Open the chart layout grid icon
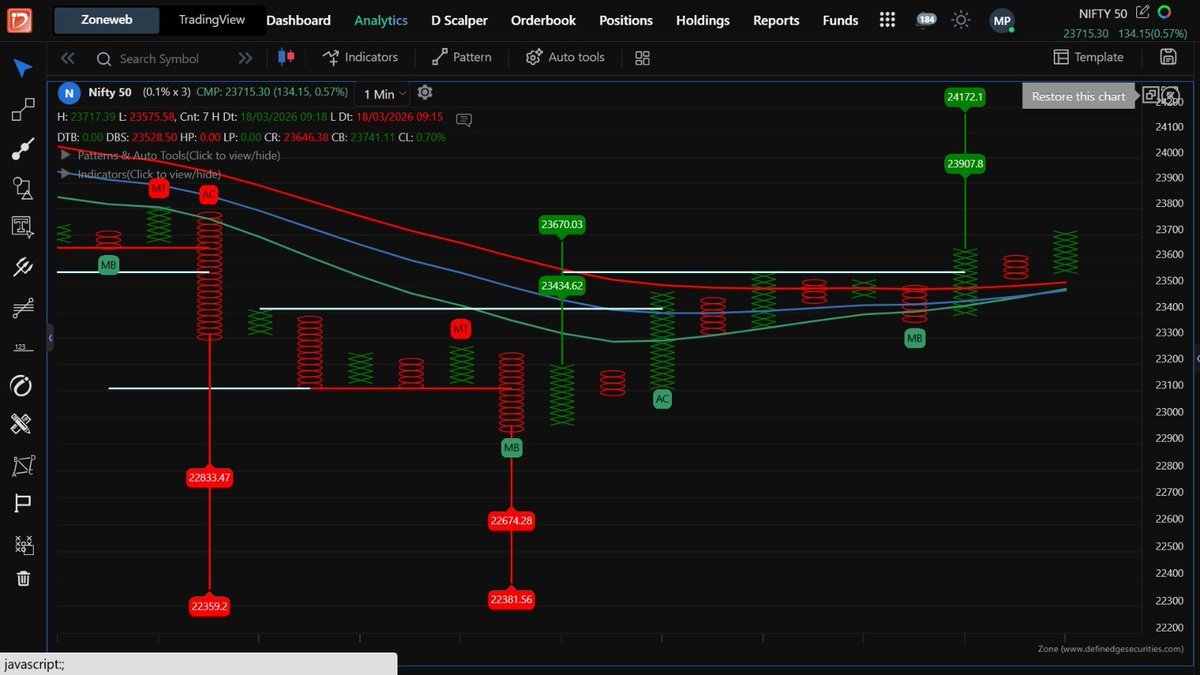 [x=642, y=57]
